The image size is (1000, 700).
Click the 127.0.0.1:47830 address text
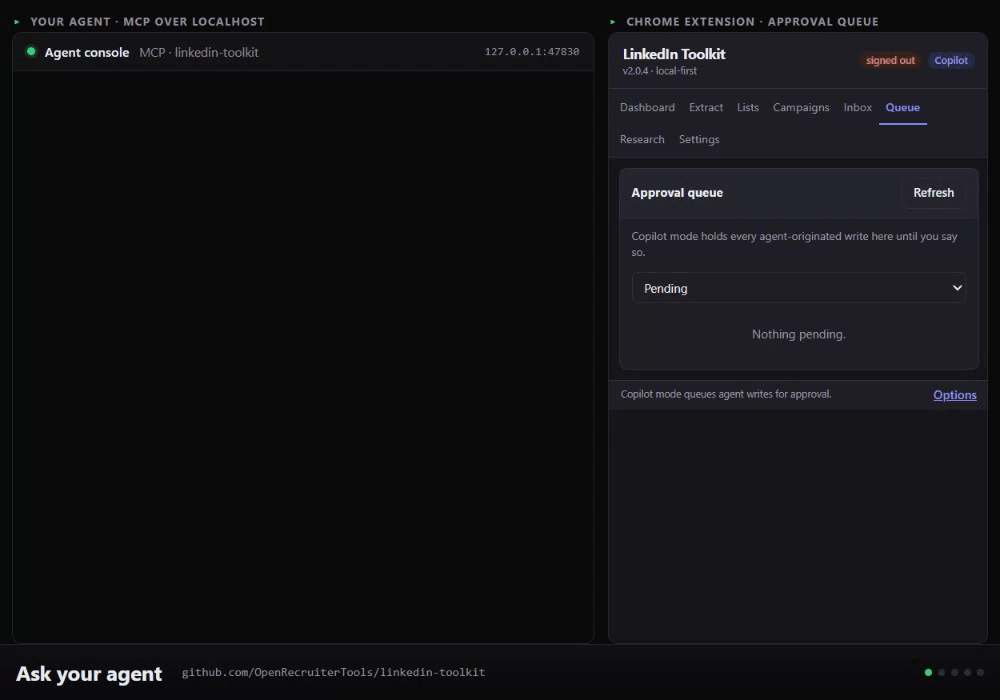coord(532,52)
